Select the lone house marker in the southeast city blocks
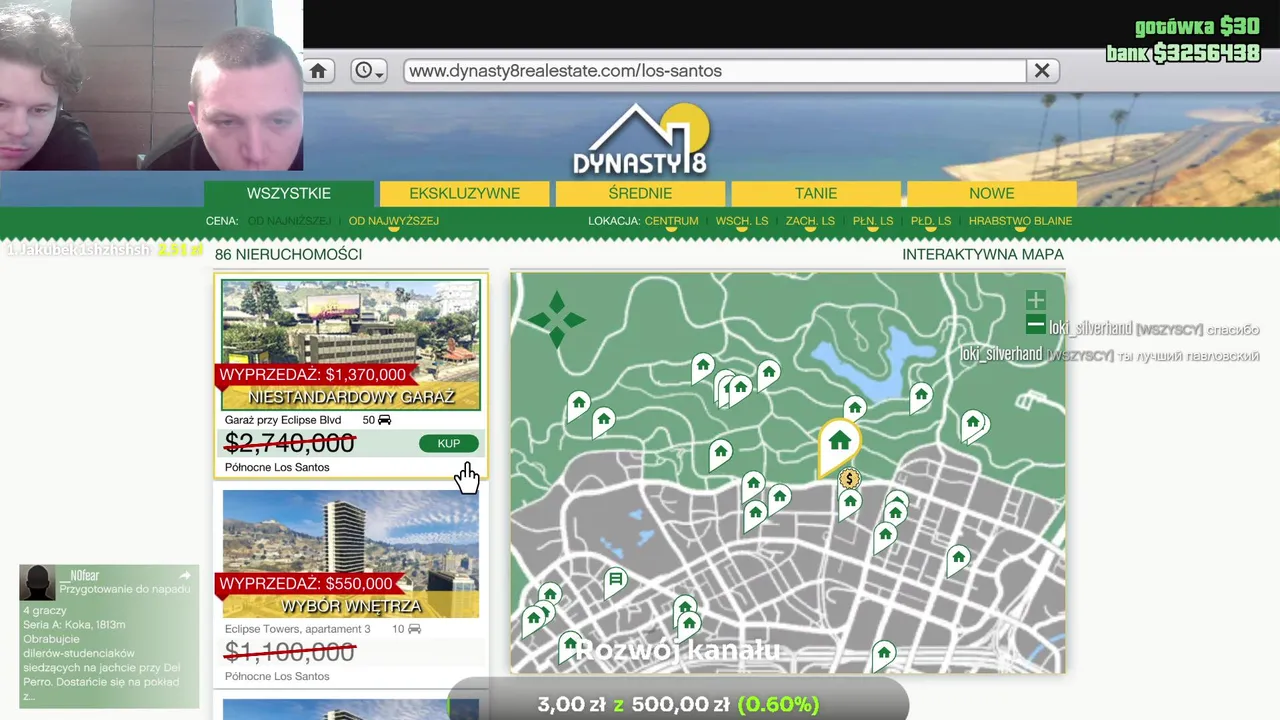 (958, 558)
